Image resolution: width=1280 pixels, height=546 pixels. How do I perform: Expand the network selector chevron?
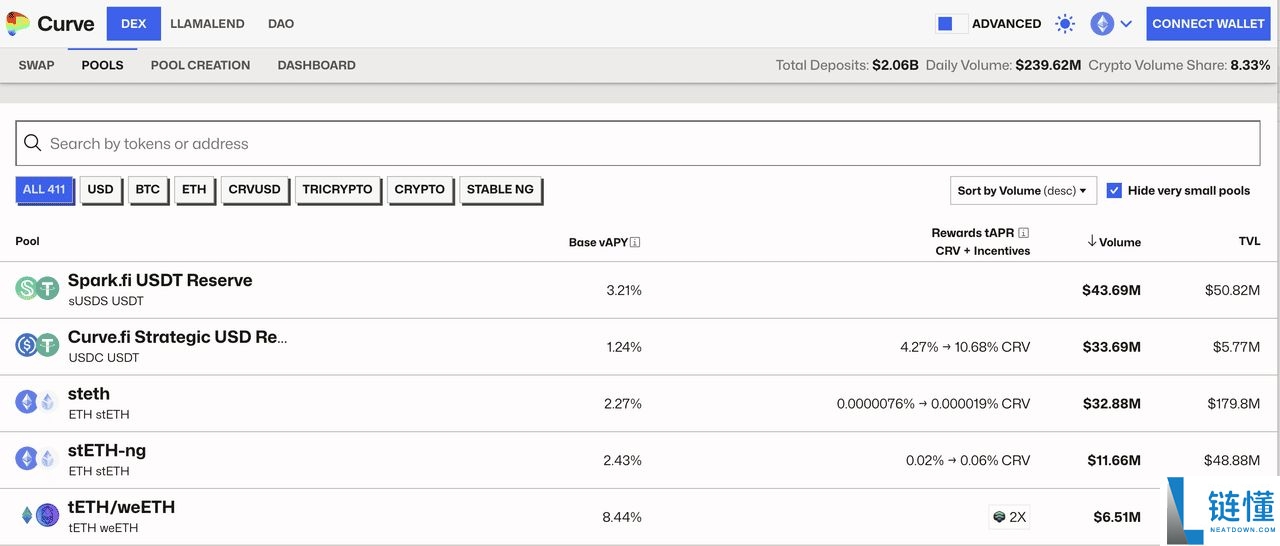tap(1126, 24)
